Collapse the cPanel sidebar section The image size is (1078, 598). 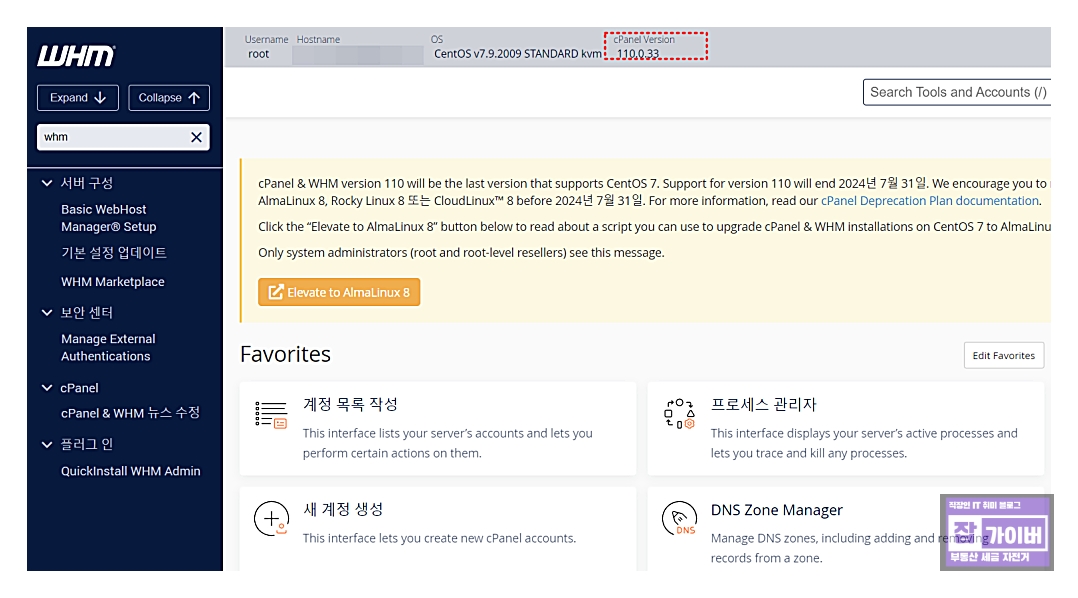click(47, 388)
